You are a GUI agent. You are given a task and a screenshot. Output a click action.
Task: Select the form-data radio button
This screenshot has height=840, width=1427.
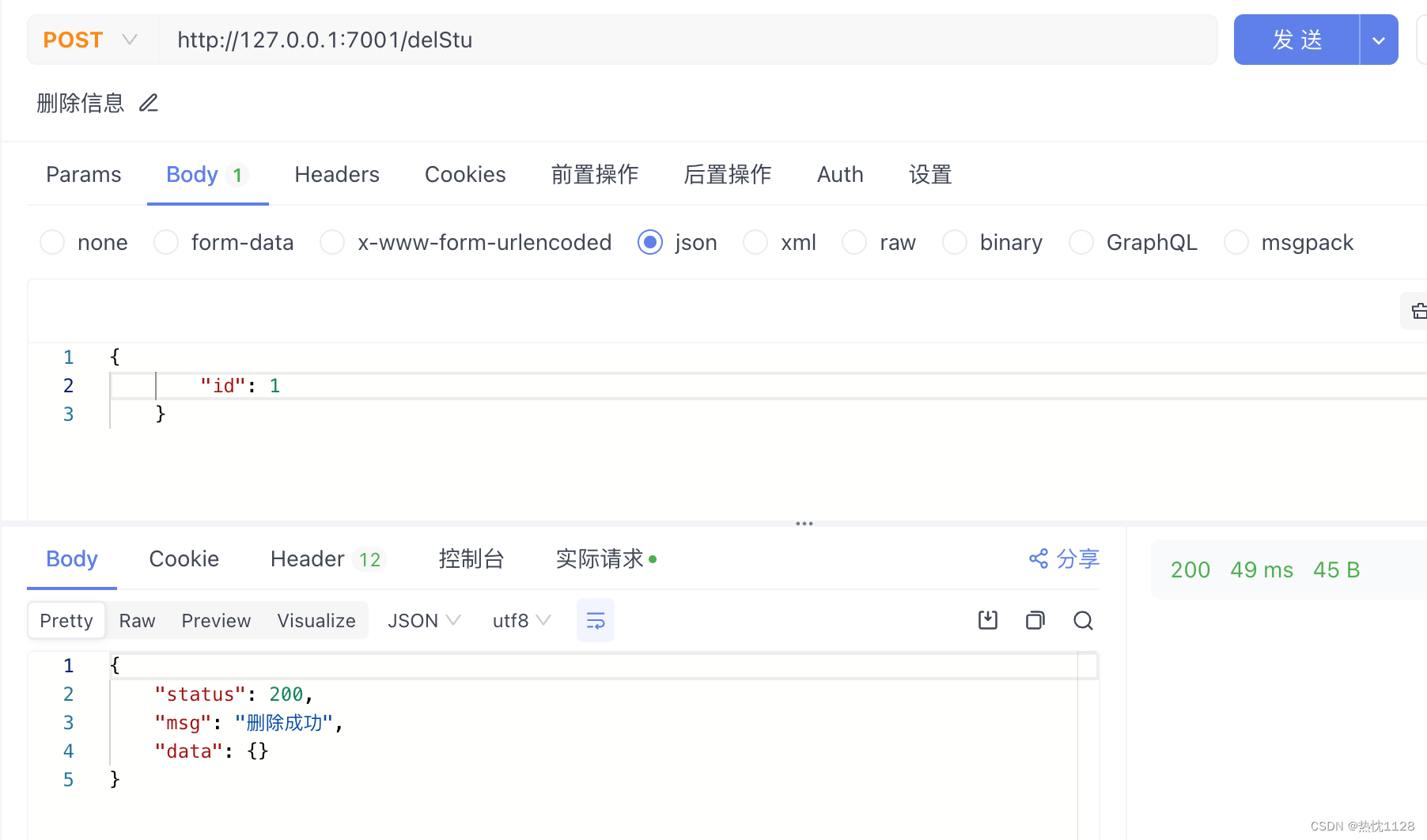166,242
